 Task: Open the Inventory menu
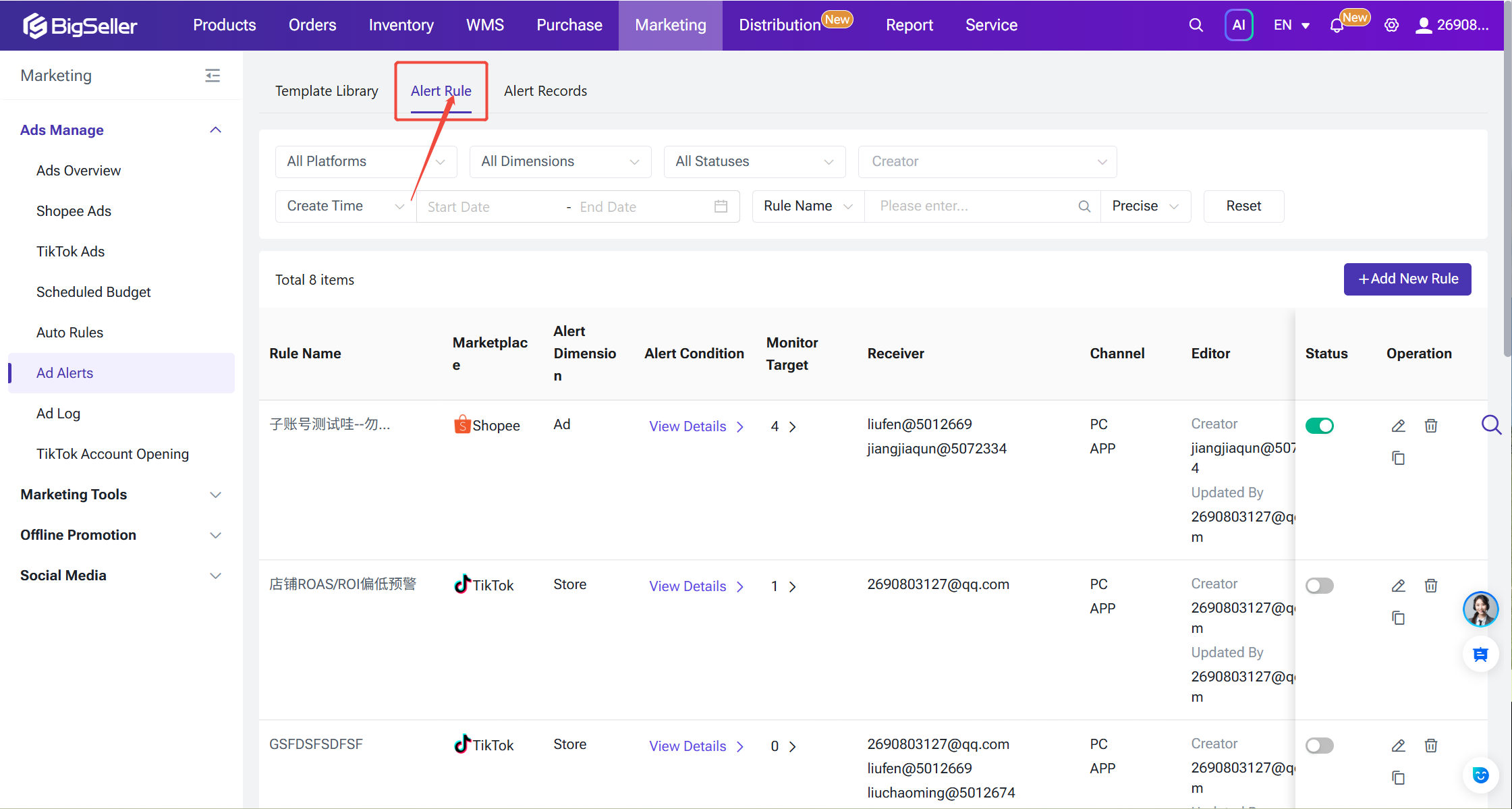401,25
